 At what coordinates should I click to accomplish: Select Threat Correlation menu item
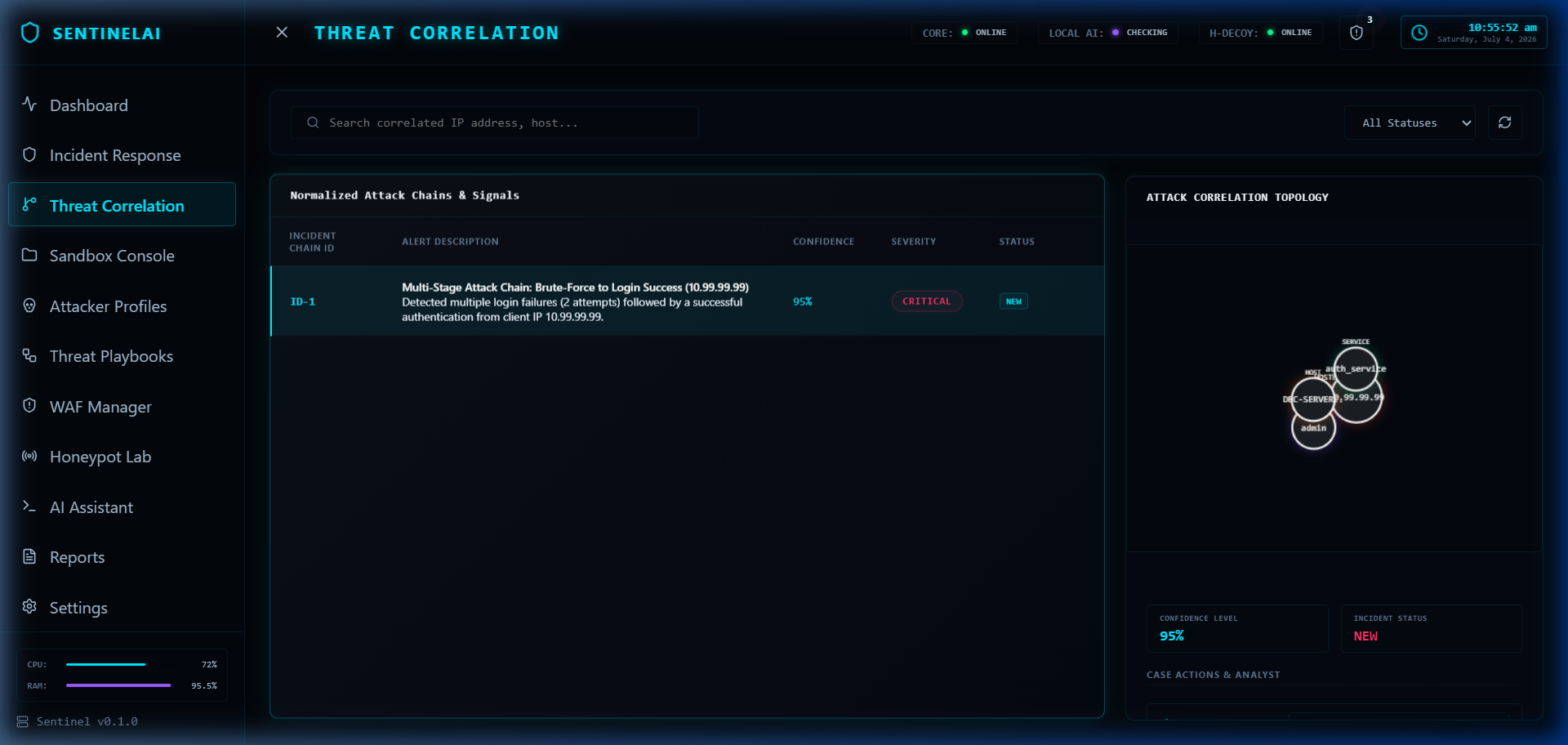(x=122, y=205)
